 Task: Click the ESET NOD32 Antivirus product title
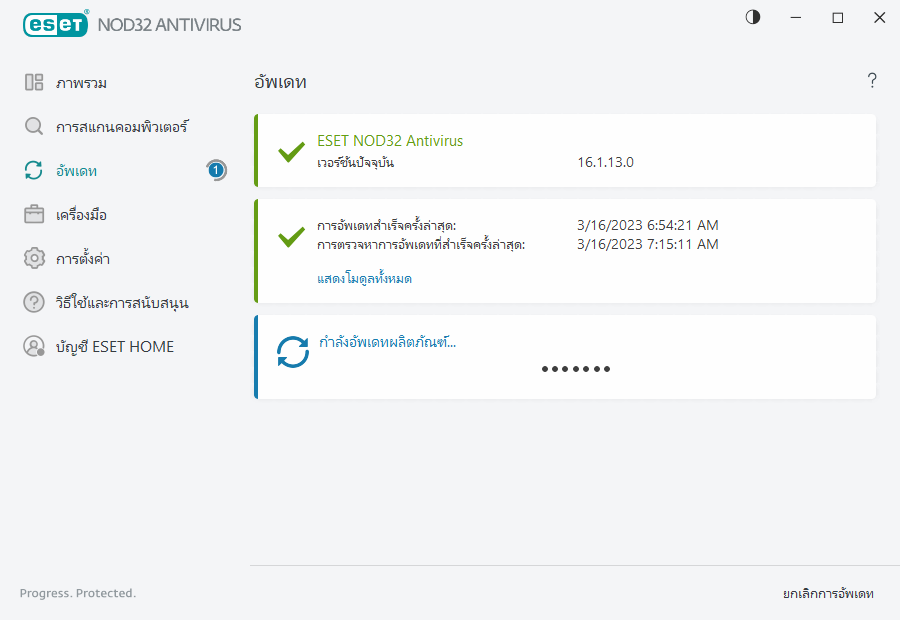pos(390,141)
